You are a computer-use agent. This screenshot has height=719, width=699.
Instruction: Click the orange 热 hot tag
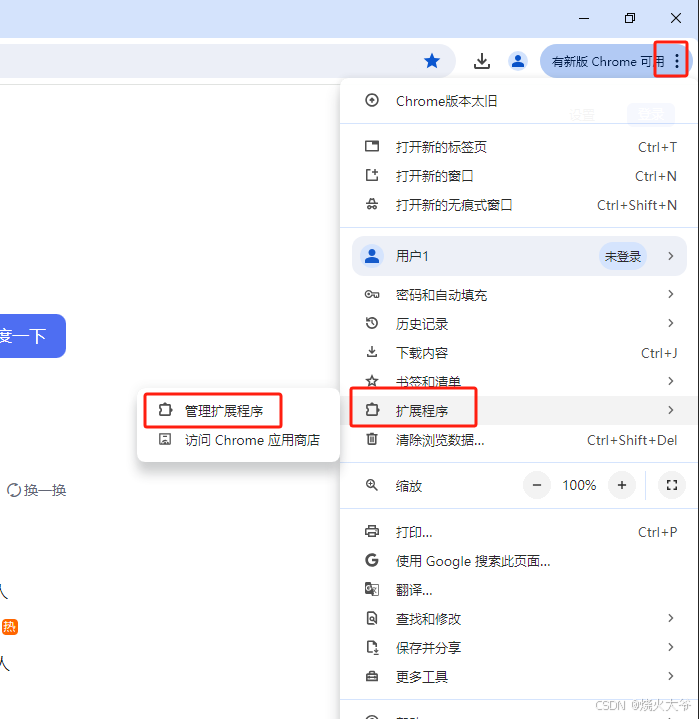[10, 626]
